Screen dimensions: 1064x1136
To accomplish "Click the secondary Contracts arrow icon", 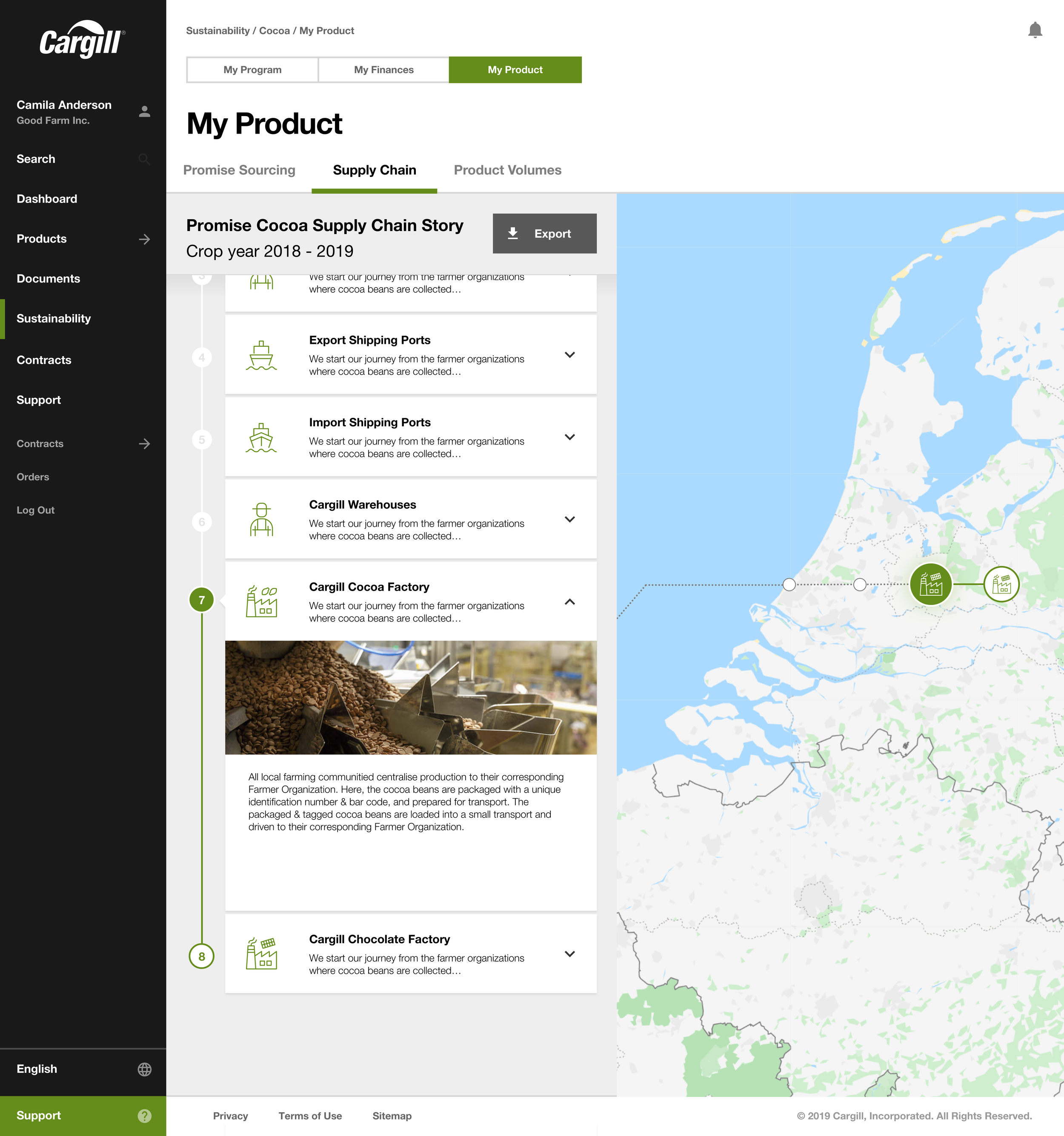I will pyautogui.click(x=145, y=443).
